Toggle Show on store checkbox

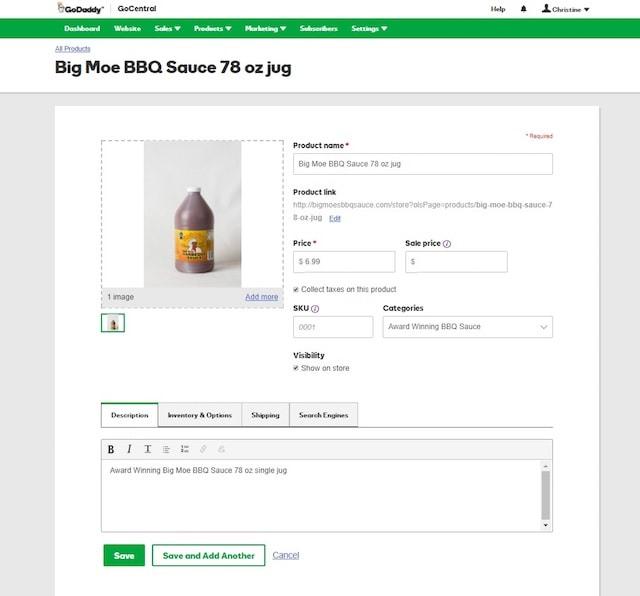296,368
